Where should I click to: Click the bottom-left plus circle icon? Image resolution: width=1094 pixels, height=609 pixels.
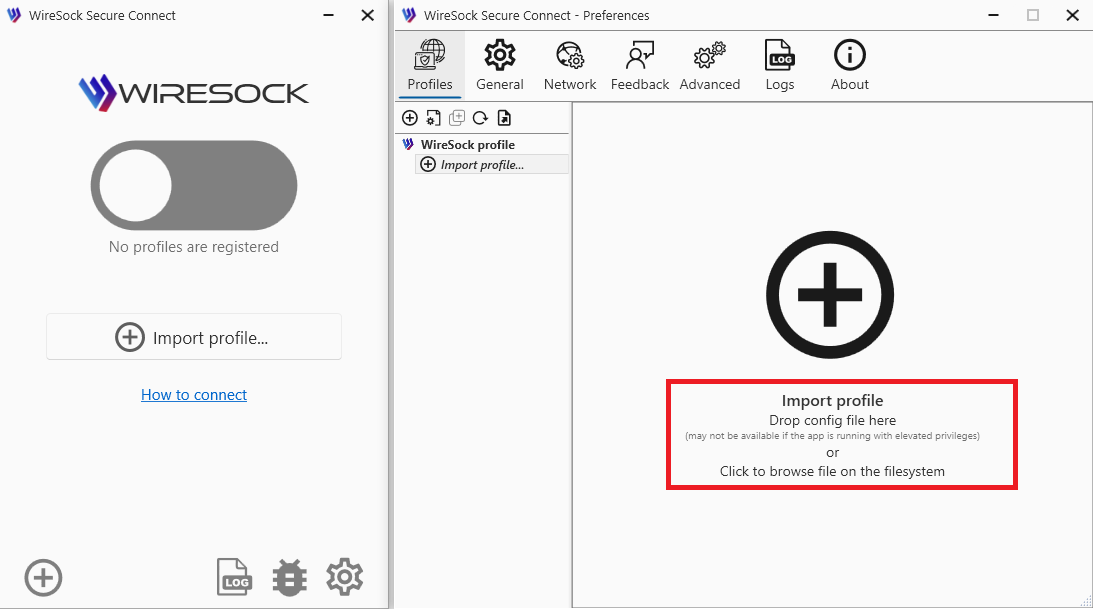[x=43, y=577]
